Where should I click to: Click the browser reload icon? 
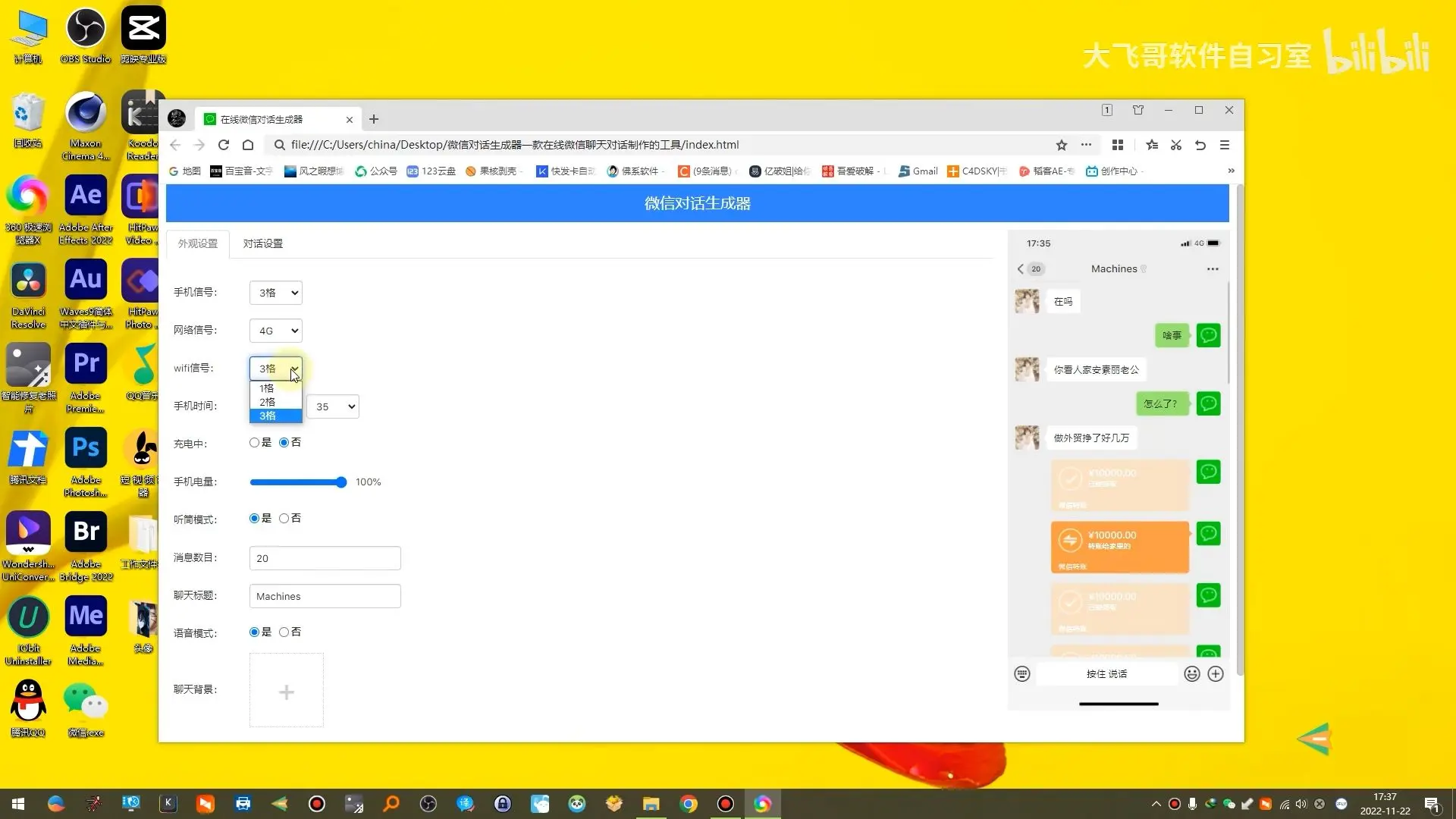coord(224,145)
